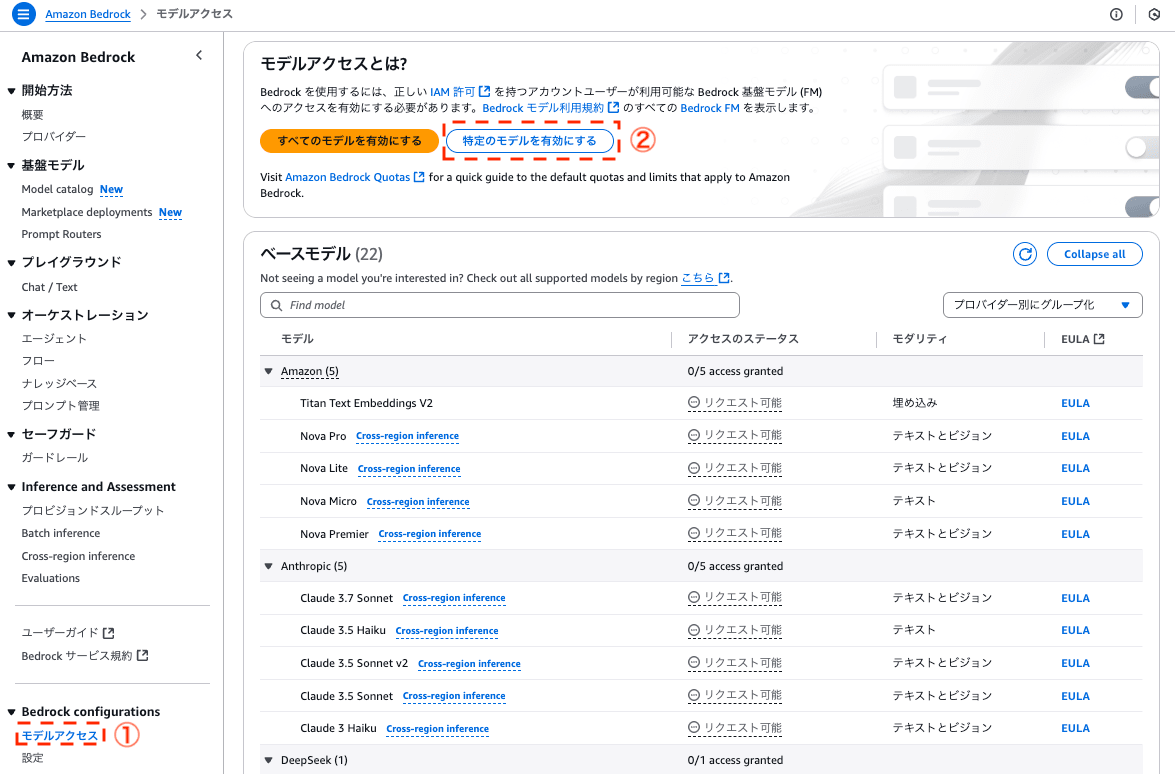Viewport: 1175px width, 774px height.
Task: Open 設定 under Bedrock configurations
Action: click(x=32, y=758)
